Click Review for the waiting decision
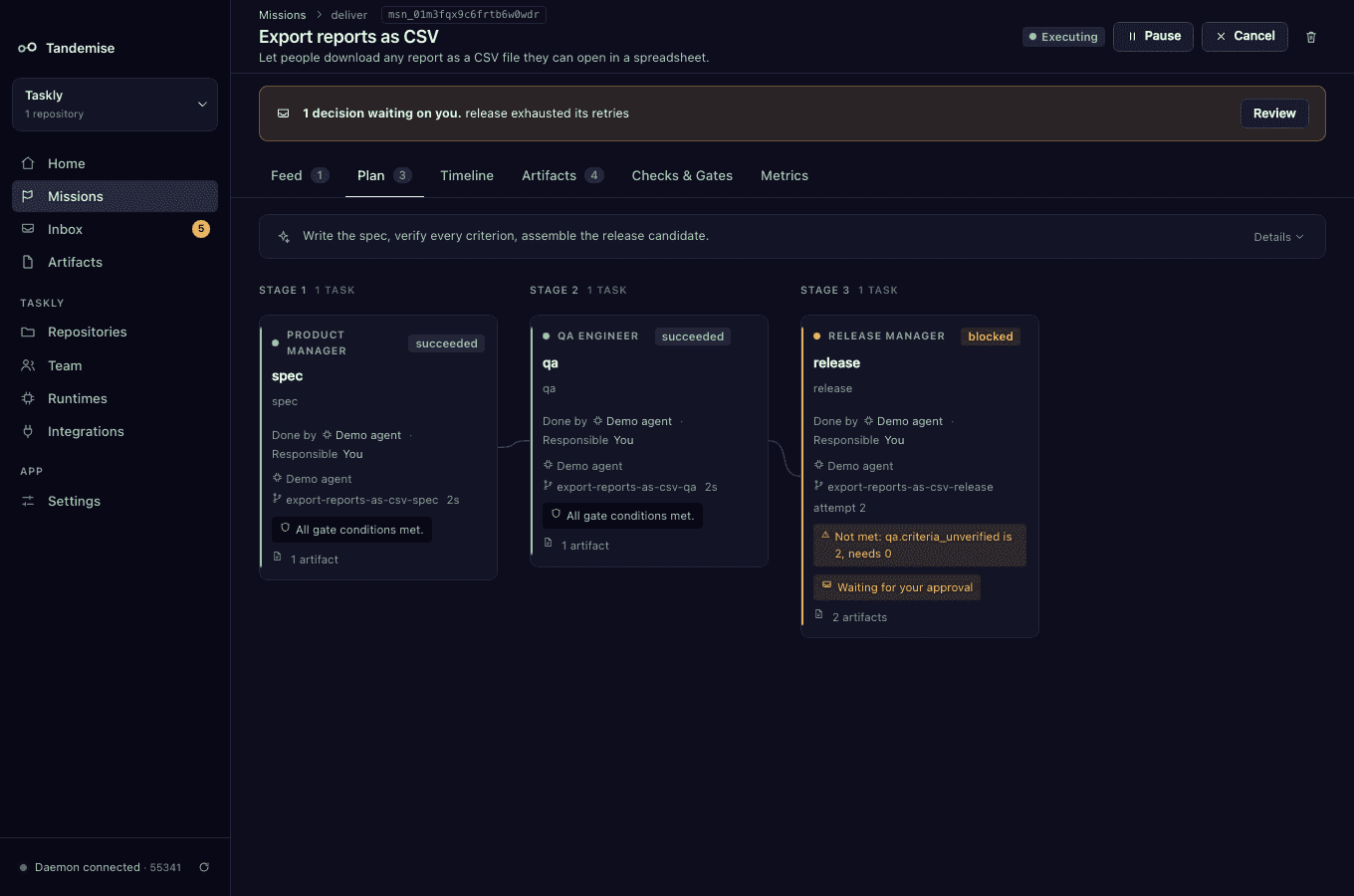Image resolution: width=1354 pixels, height=896 pixels. 1274,113
